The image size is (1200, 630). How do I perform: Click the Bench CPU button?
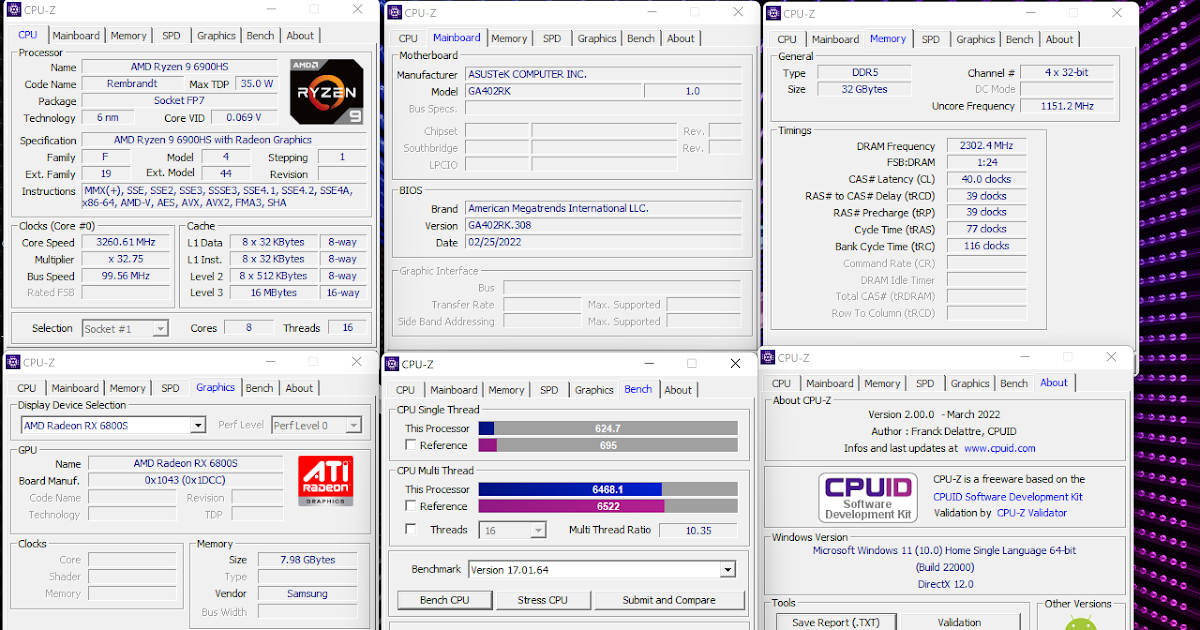445,600
